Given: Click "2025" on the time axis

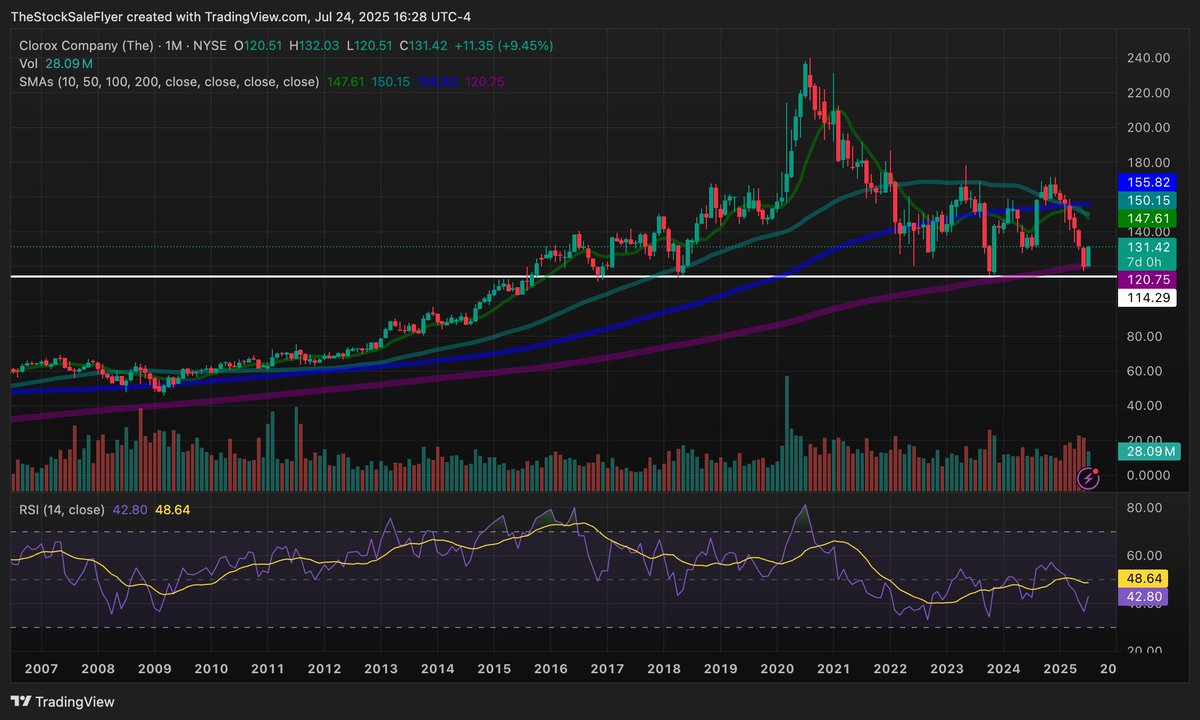Looking at the screenshot, I should (x=1062, y=669).
